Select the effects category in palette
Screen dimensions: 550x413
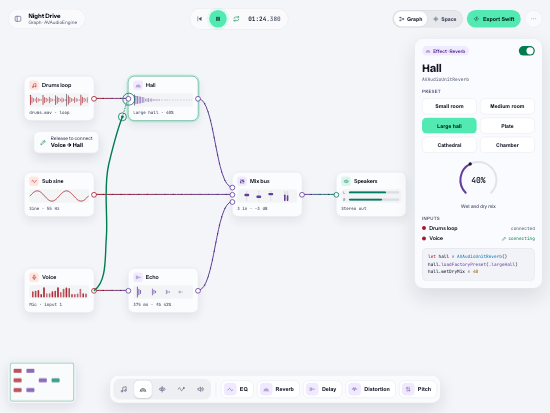(143, 389)
